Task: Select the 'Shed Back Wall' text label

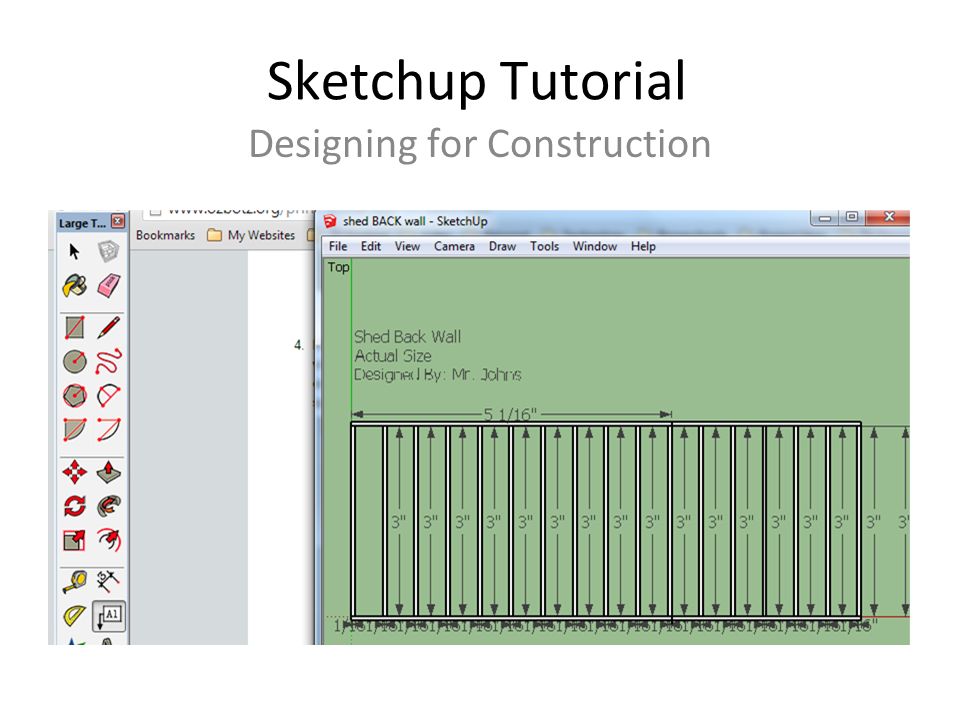Action: click(x=408, y=337)
